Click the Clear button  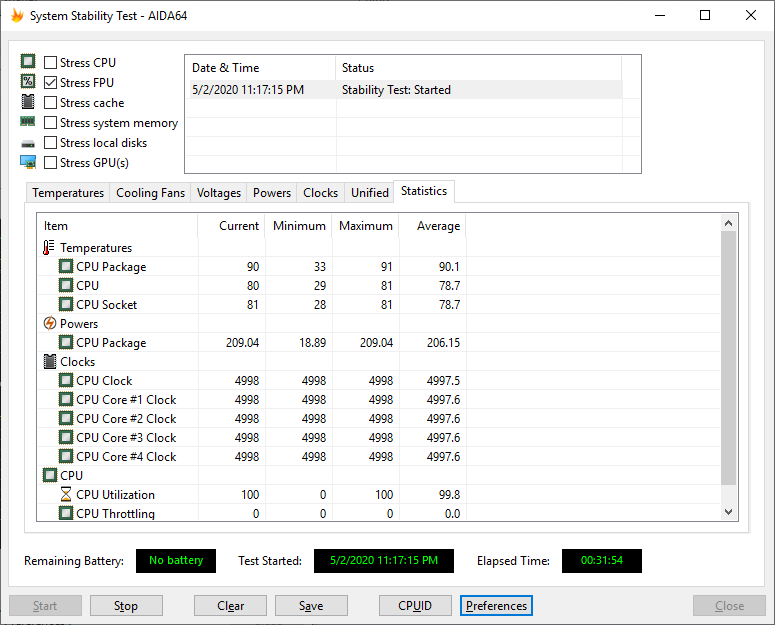230,606
